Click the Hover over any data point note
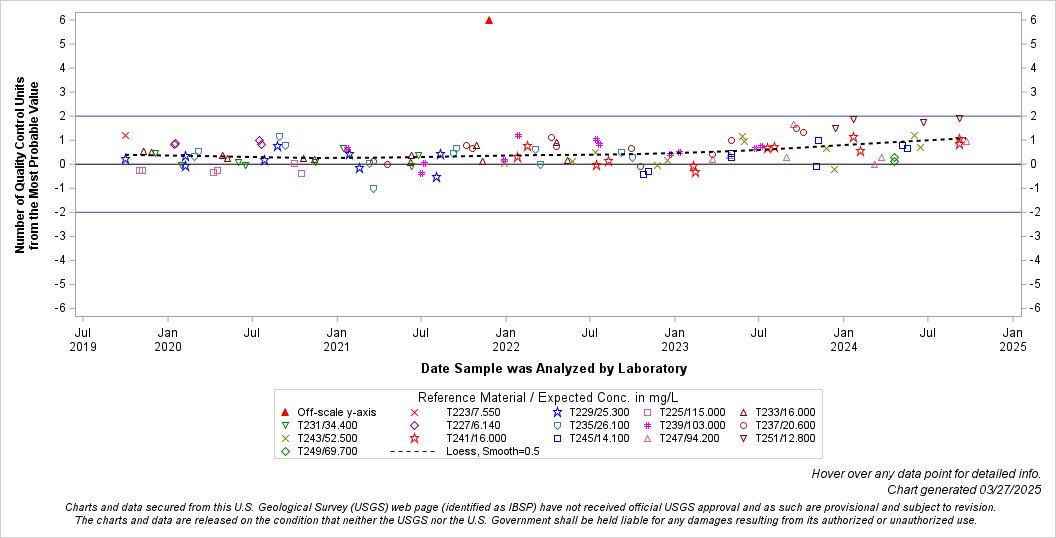The image size is (1056, 538). tap(926, 474)
